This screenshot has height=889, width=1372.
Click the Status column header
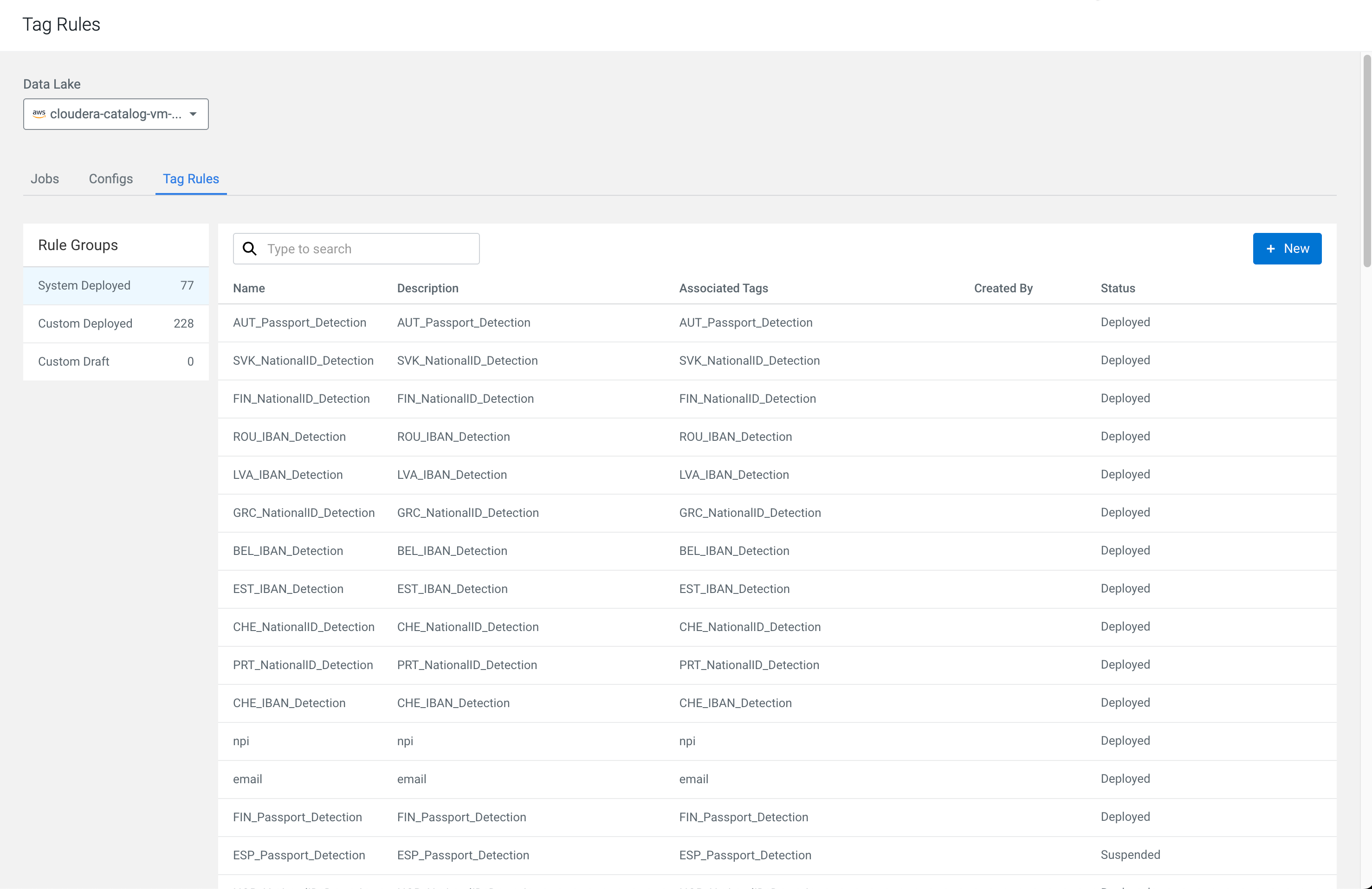click(x=1117, y=288)
